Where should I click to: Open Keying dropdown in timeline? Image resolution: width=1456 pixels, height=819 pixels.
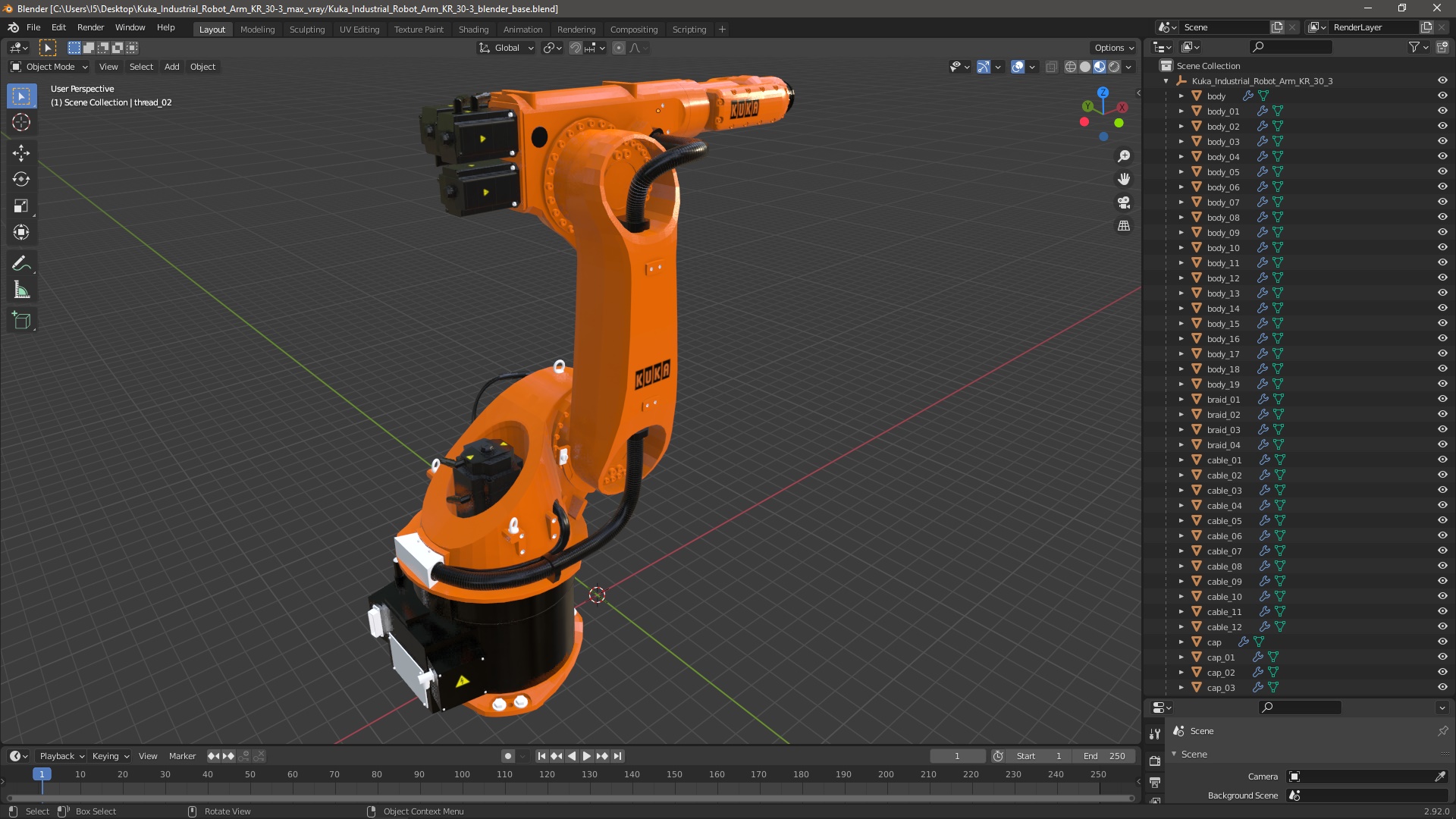[x=111, y=756]
